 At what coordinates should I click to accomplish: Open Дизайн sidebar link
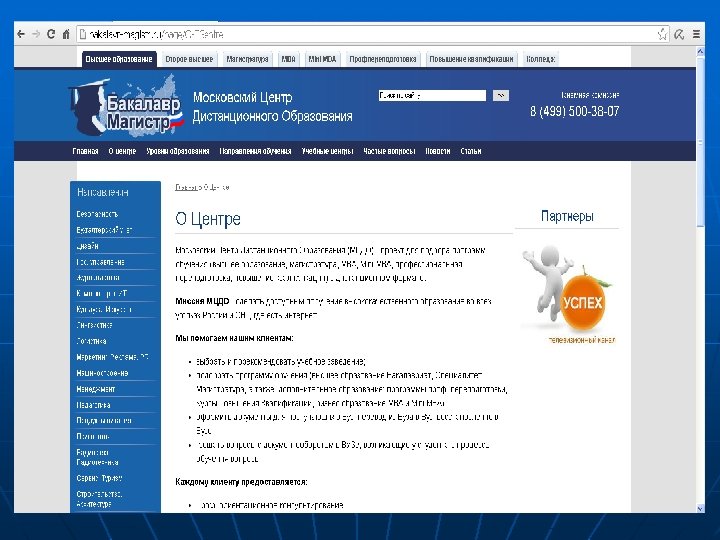pyautogui.click(x=87, y=246)
